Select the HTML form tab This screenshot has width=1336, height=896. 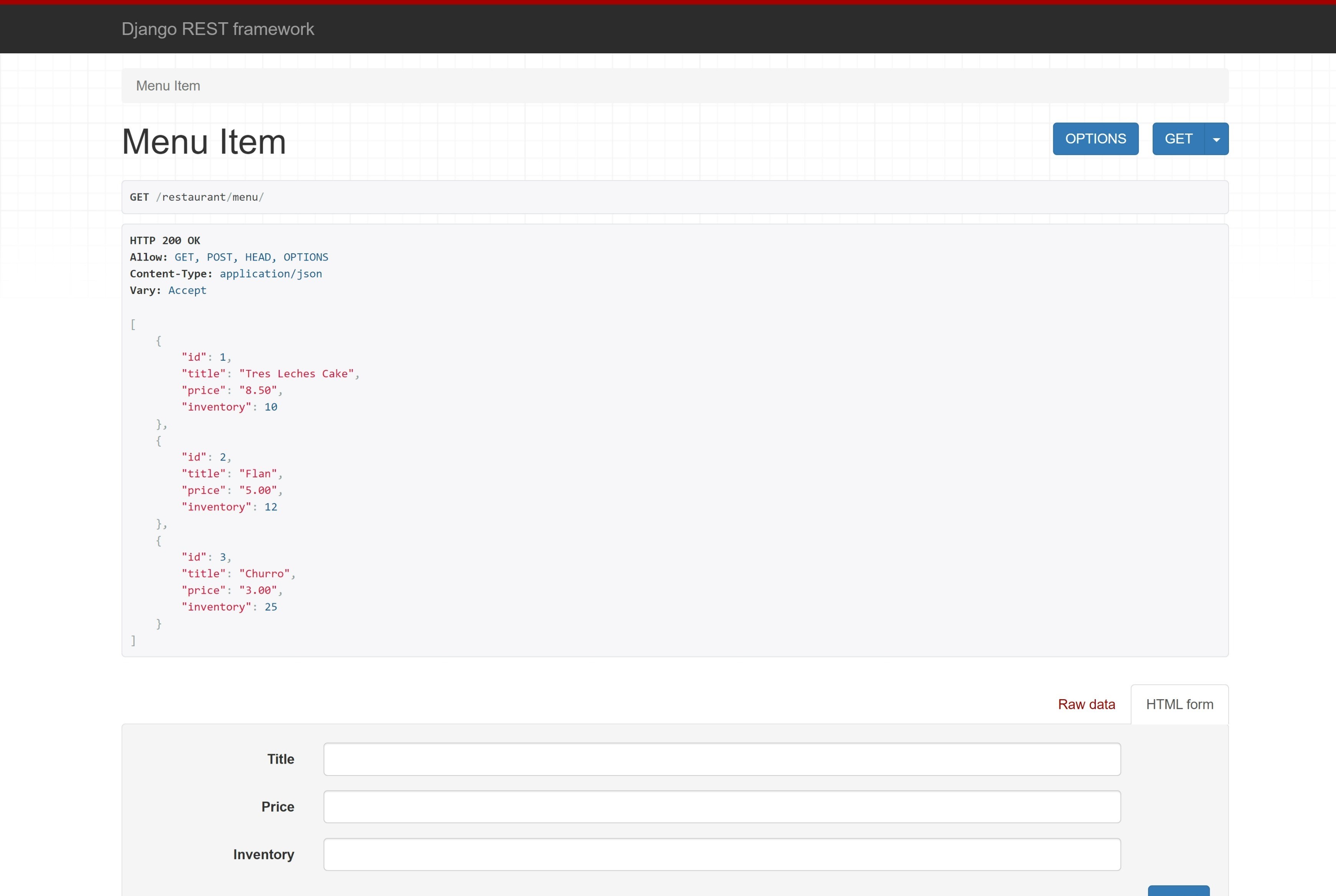click(1179, 704)
